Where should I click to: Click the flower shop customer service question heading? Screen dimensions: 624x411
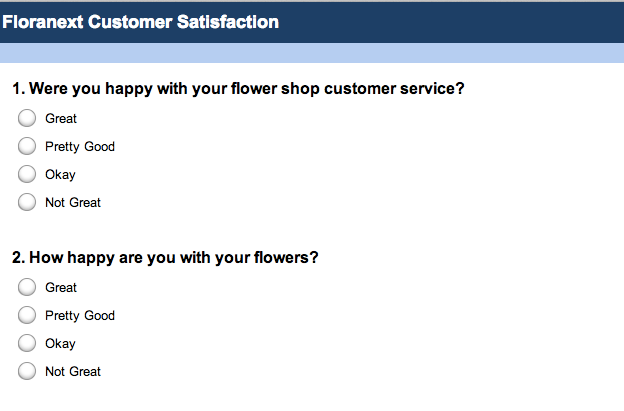tap(238, 89)
